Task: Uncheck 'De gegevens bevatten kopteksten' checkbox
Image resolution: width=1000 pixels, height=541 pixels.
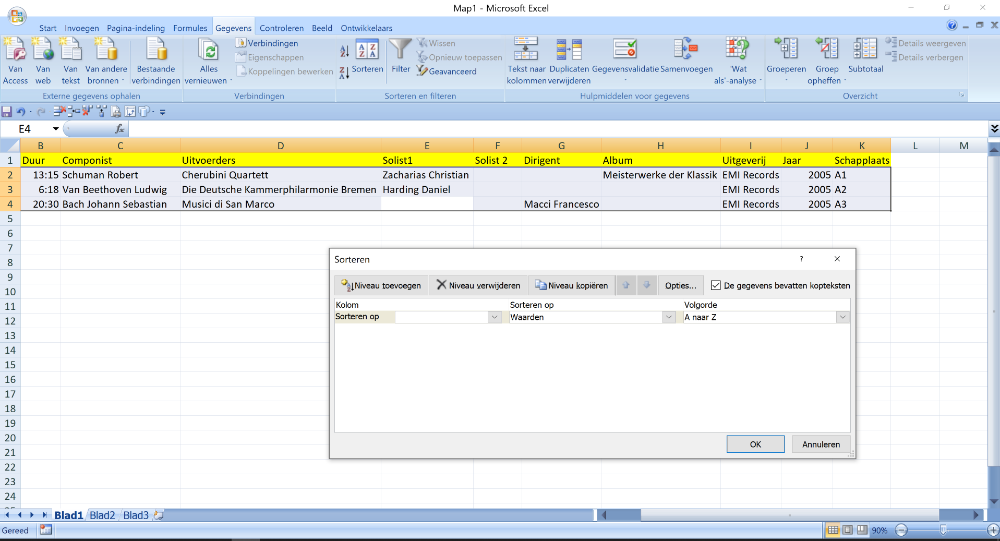Action: click(715, 285)
